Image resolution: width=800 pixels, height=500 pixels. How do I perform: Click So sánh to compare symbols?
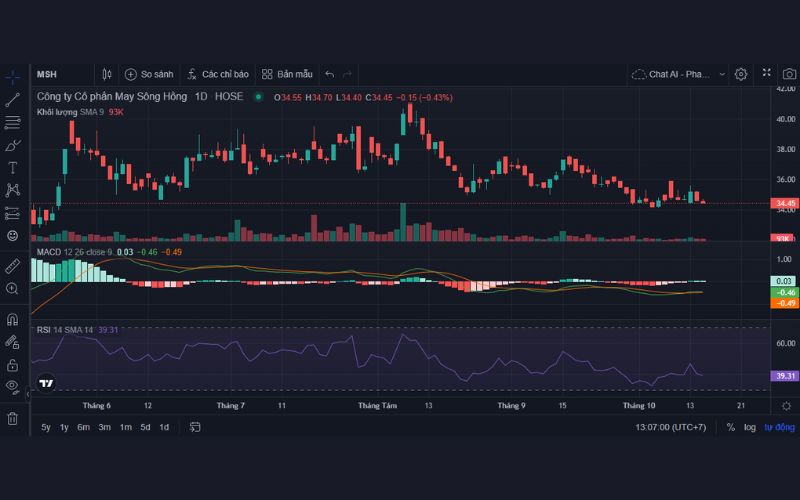149,74
